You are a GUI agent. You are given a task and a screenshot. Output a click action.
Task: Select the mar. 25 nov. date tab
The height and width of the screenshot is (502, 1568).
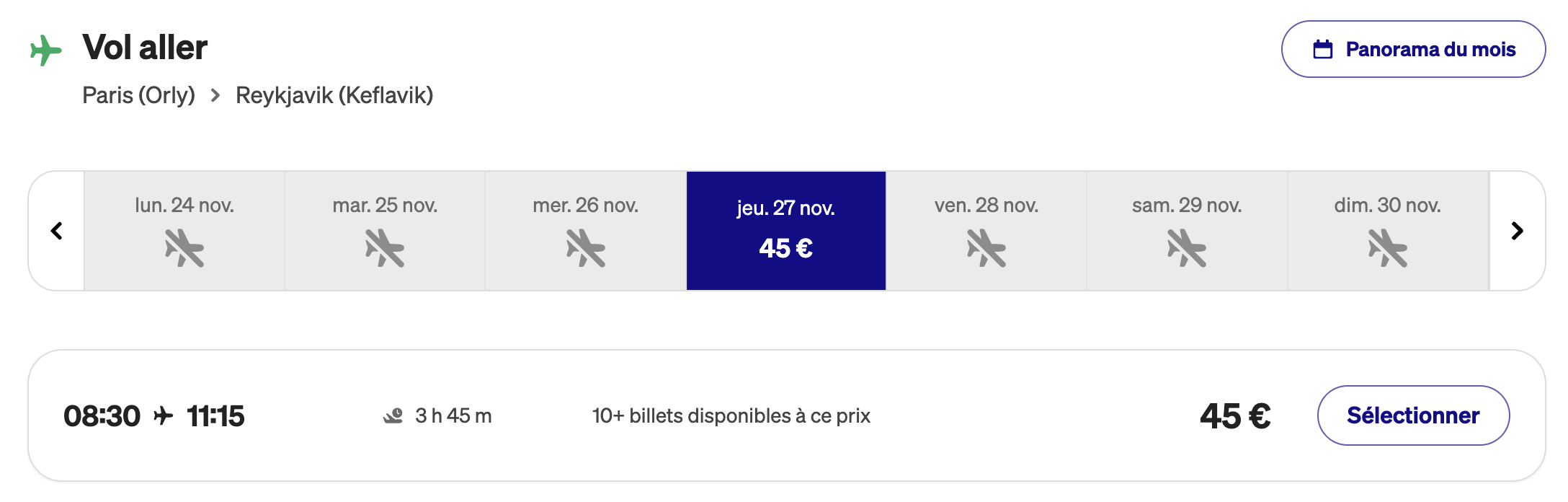(385, 231)
